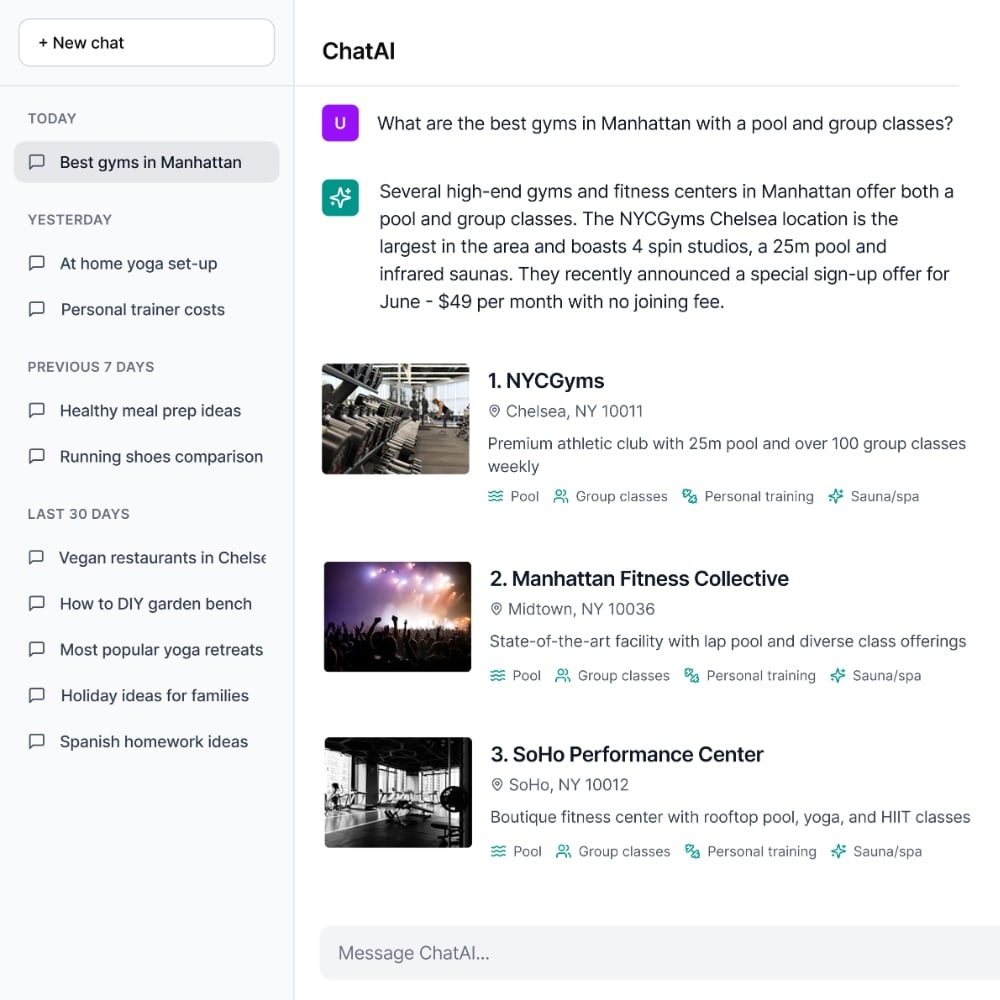
Task: Click Personal training icon under SoHo Performance Center
Action: pos(692,851)
